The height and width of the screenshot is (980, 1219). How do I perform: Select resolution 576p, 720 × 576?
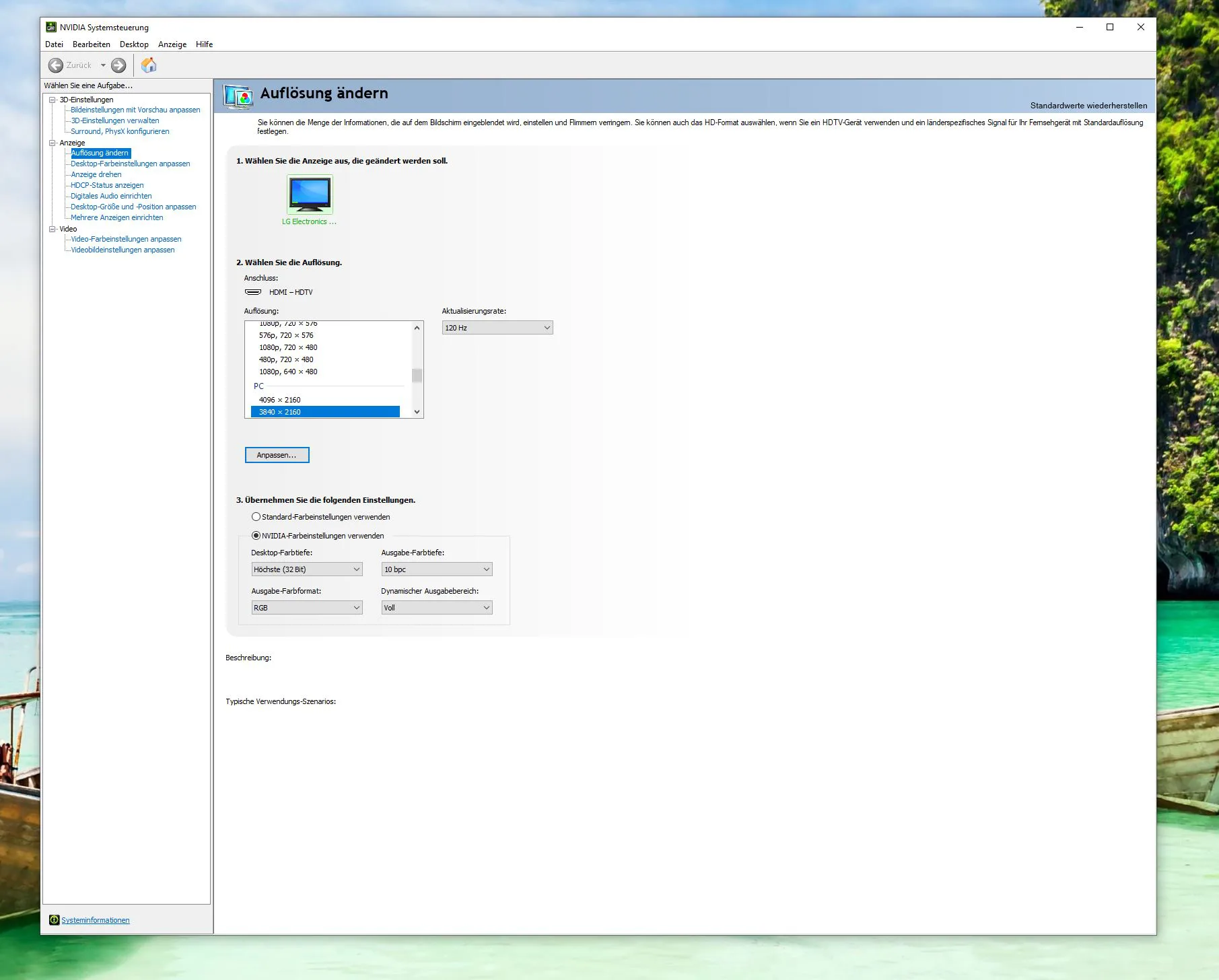tap(286, 335)
